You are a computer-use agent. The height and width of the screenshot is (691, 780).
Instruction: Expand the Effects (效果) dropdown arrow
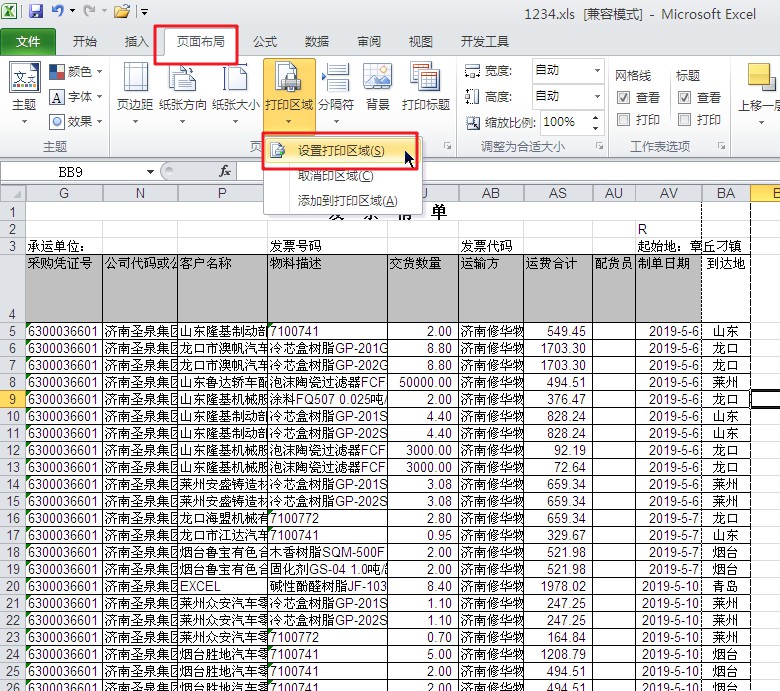tap(99, 121)
